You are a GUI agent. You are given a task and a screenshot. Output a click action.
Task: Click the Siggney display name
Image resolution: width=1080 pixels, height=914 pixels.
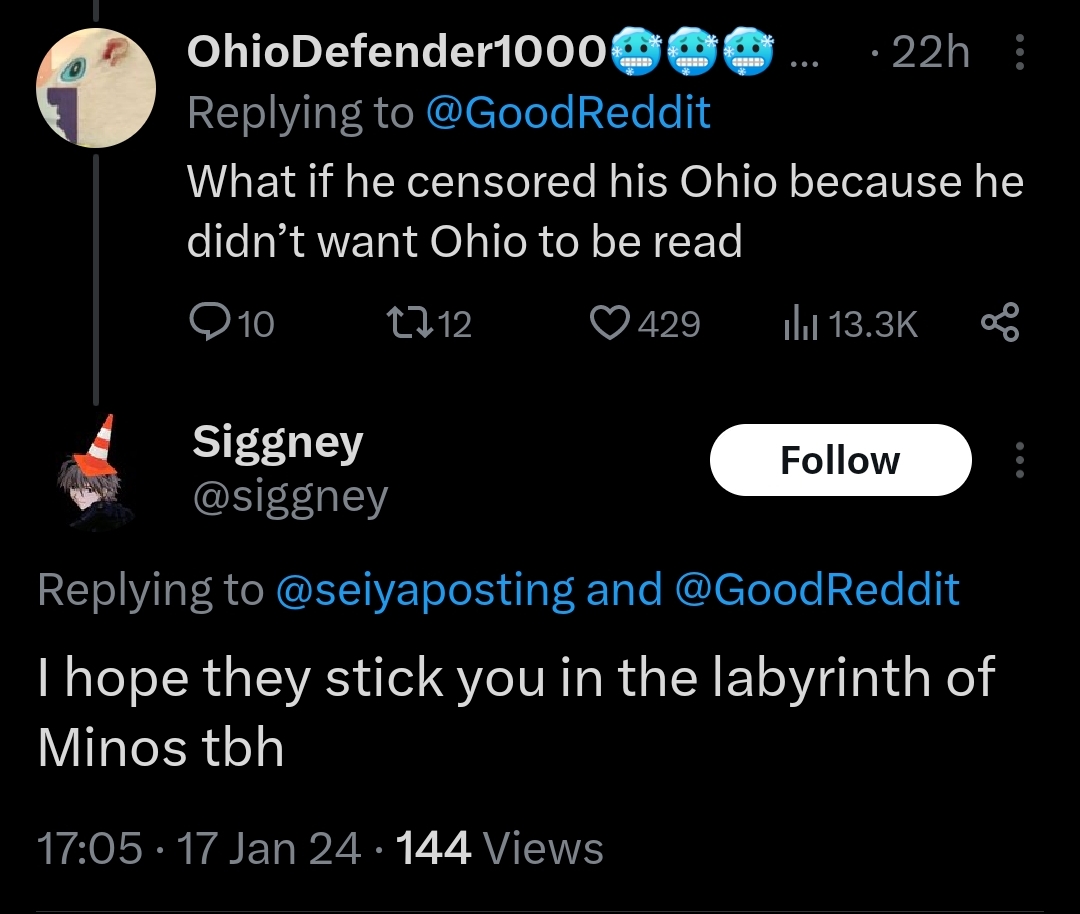[x=278, y=442]
